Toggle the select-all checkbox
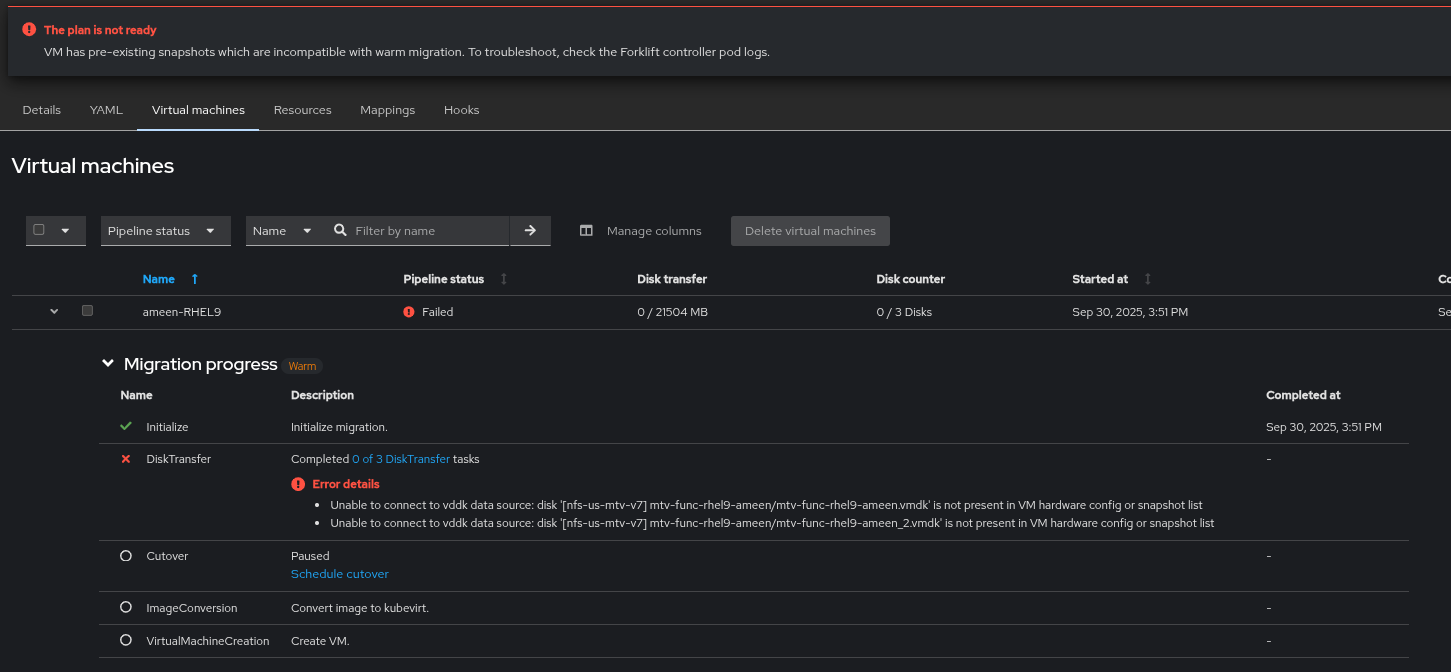The width and height of the screenshot is (1451, 672). (39, 230)
